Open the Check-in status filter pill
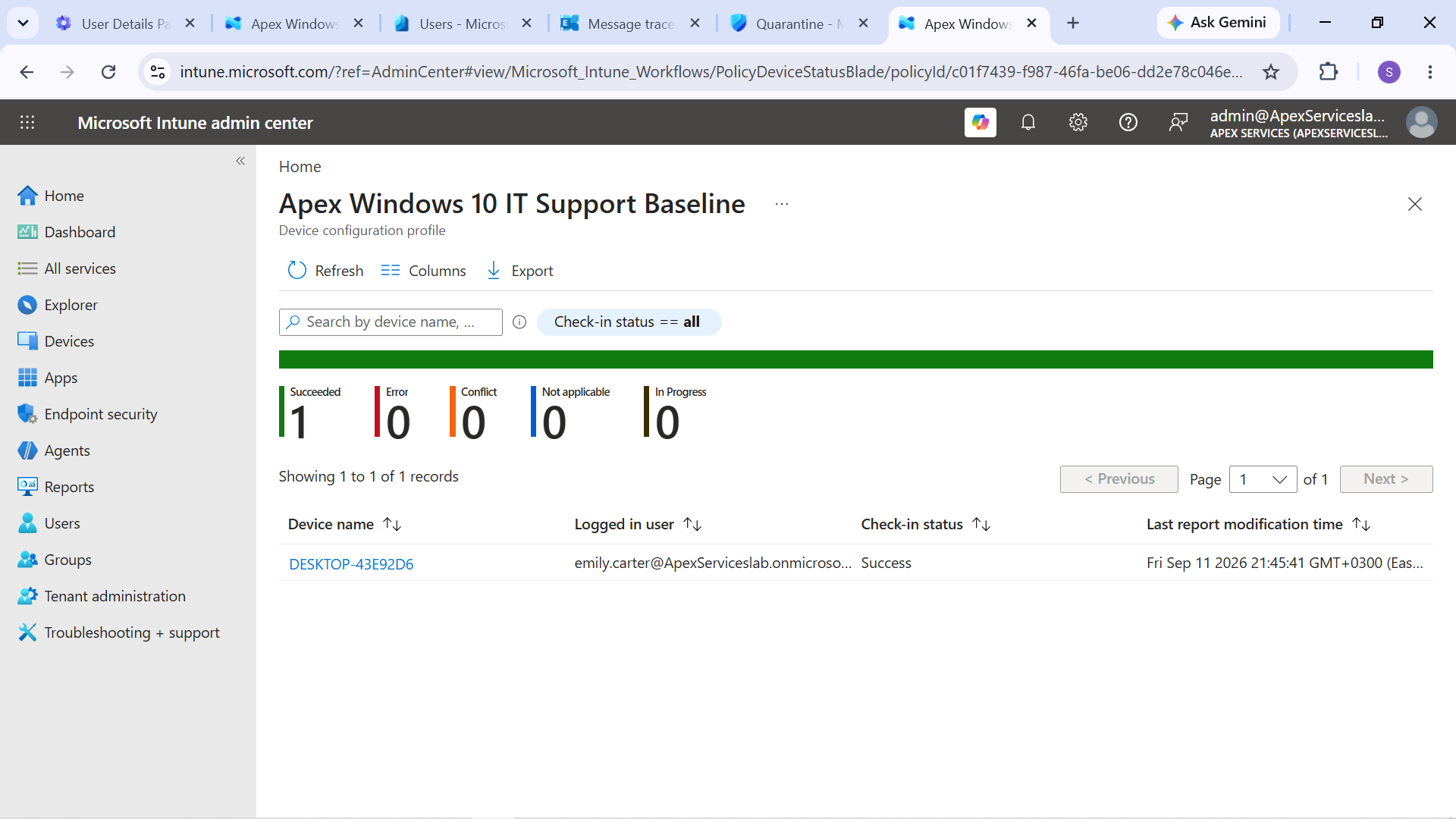Viewport: 1456px width, 819px height. (x=629, y=322)
